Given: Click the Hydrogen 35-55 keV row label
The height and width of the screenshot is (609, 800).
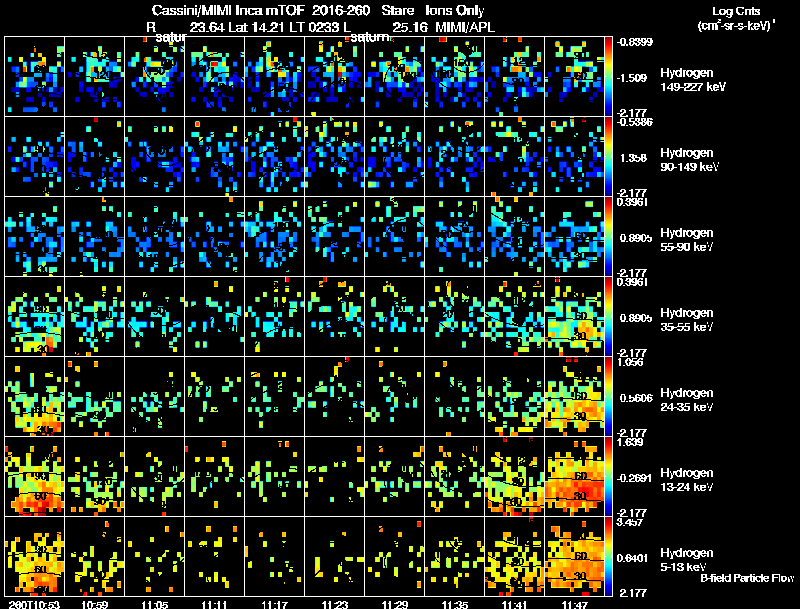Looking at the screenshot, I should click(687, 320).
